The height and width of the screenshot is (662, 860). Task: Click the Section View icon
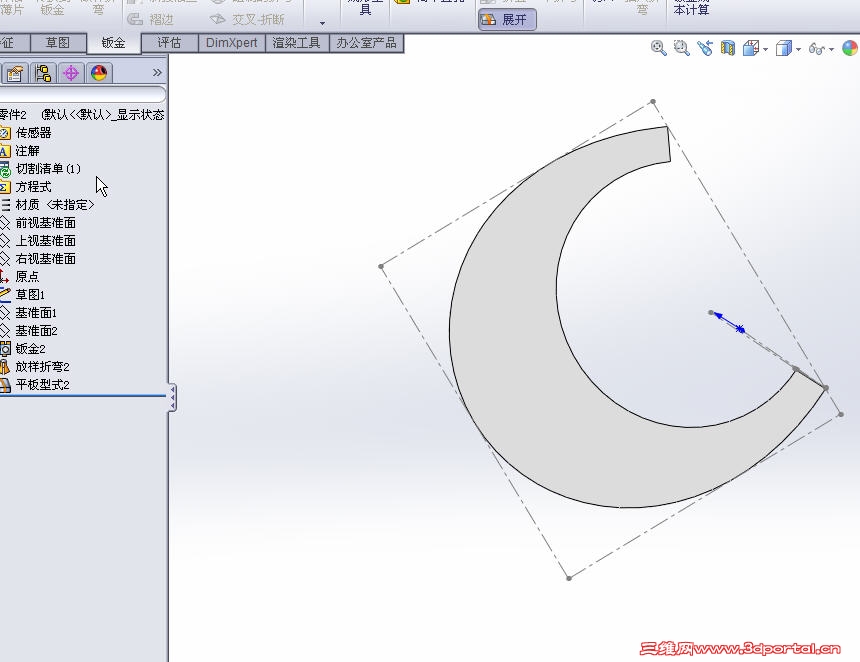pos(728,48)
